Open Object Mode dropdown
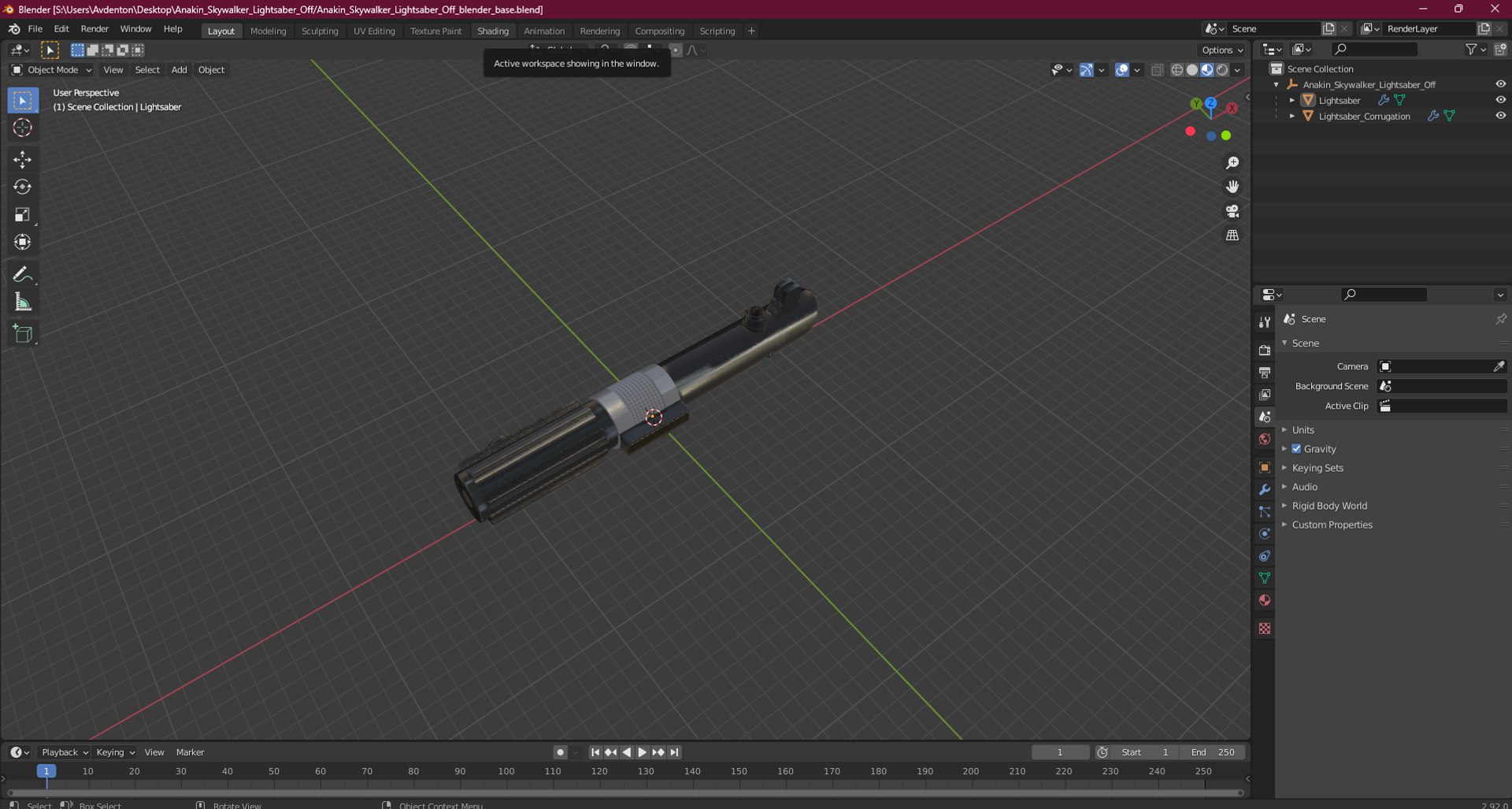 pos(51,70)
